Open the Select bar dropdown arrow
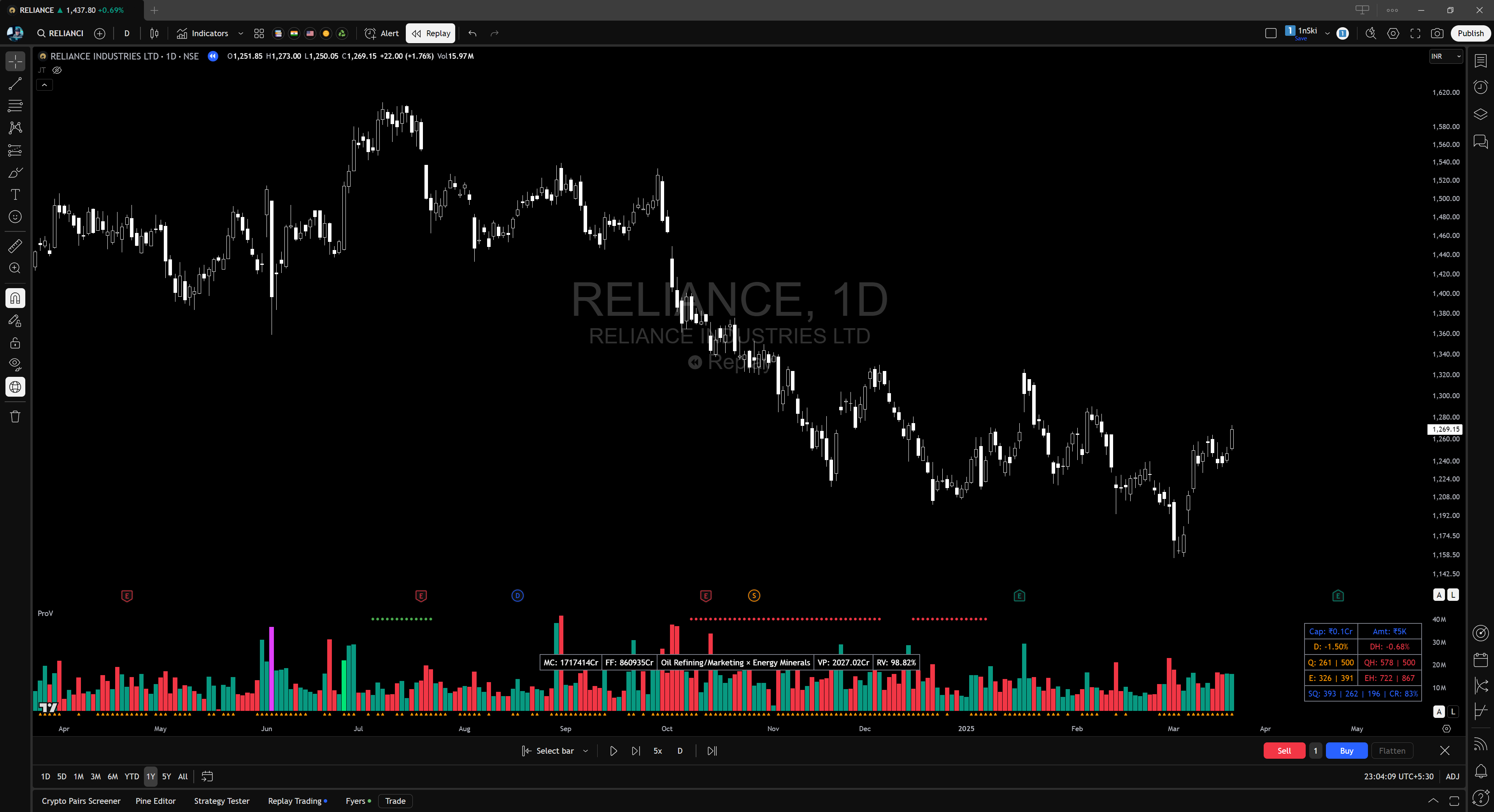 (x=586, y=751)
